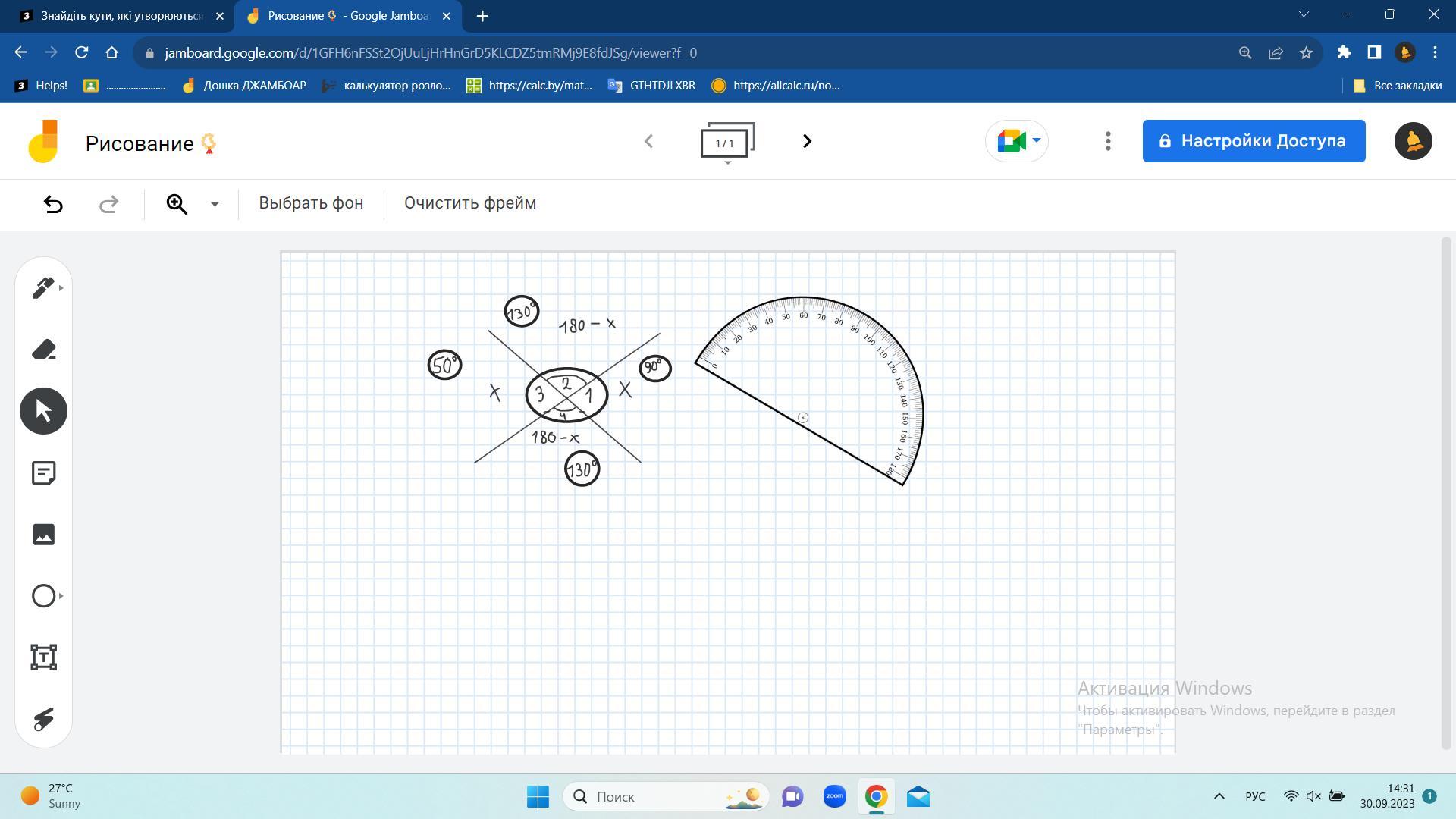Viewport: 1456px width, 819px height.
Task: Undo the last action
Action: 53,204
